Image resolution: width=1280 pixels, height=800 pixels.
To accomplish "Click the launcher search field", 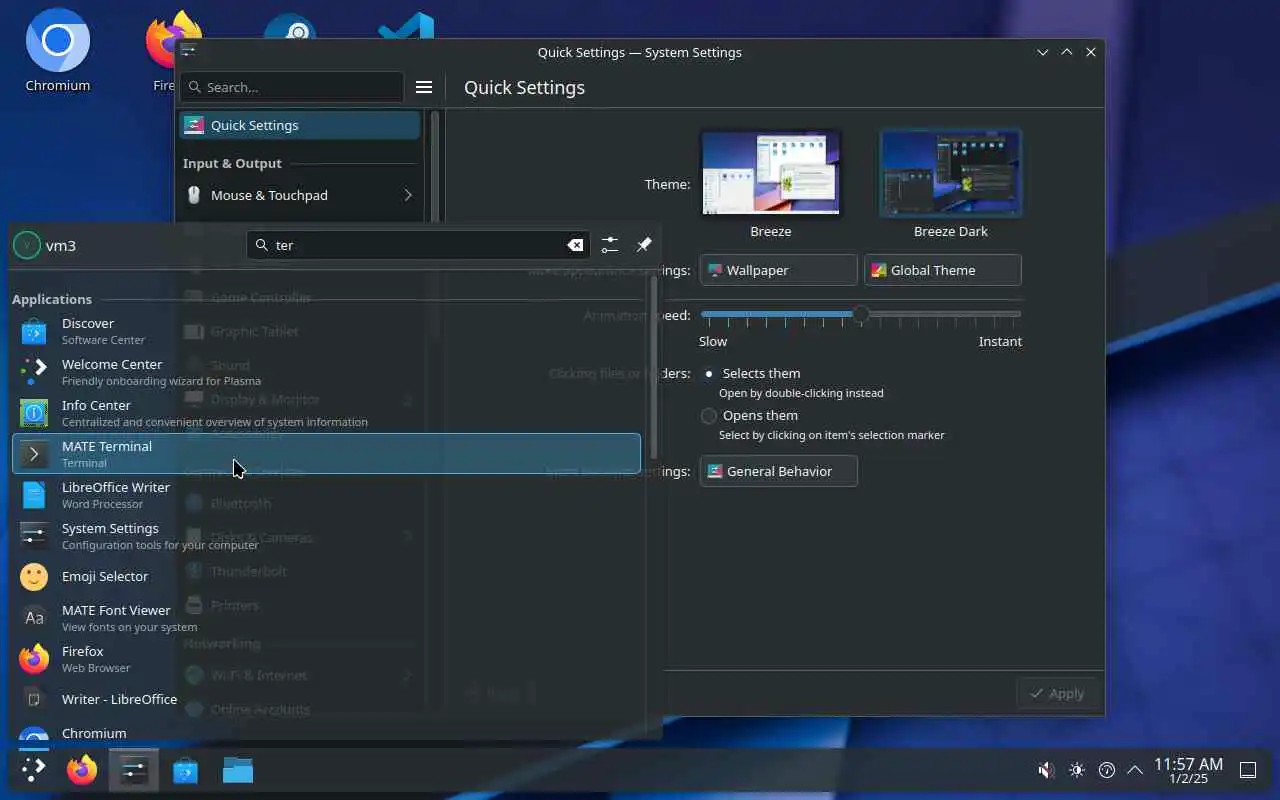I will tap(418, 245).
